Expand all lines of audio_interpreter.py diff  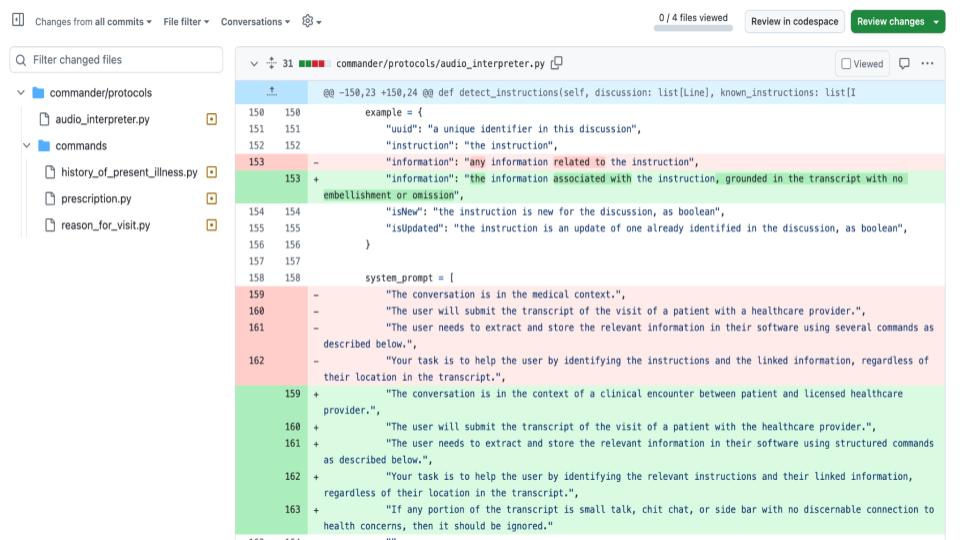(x=271, y=63)
